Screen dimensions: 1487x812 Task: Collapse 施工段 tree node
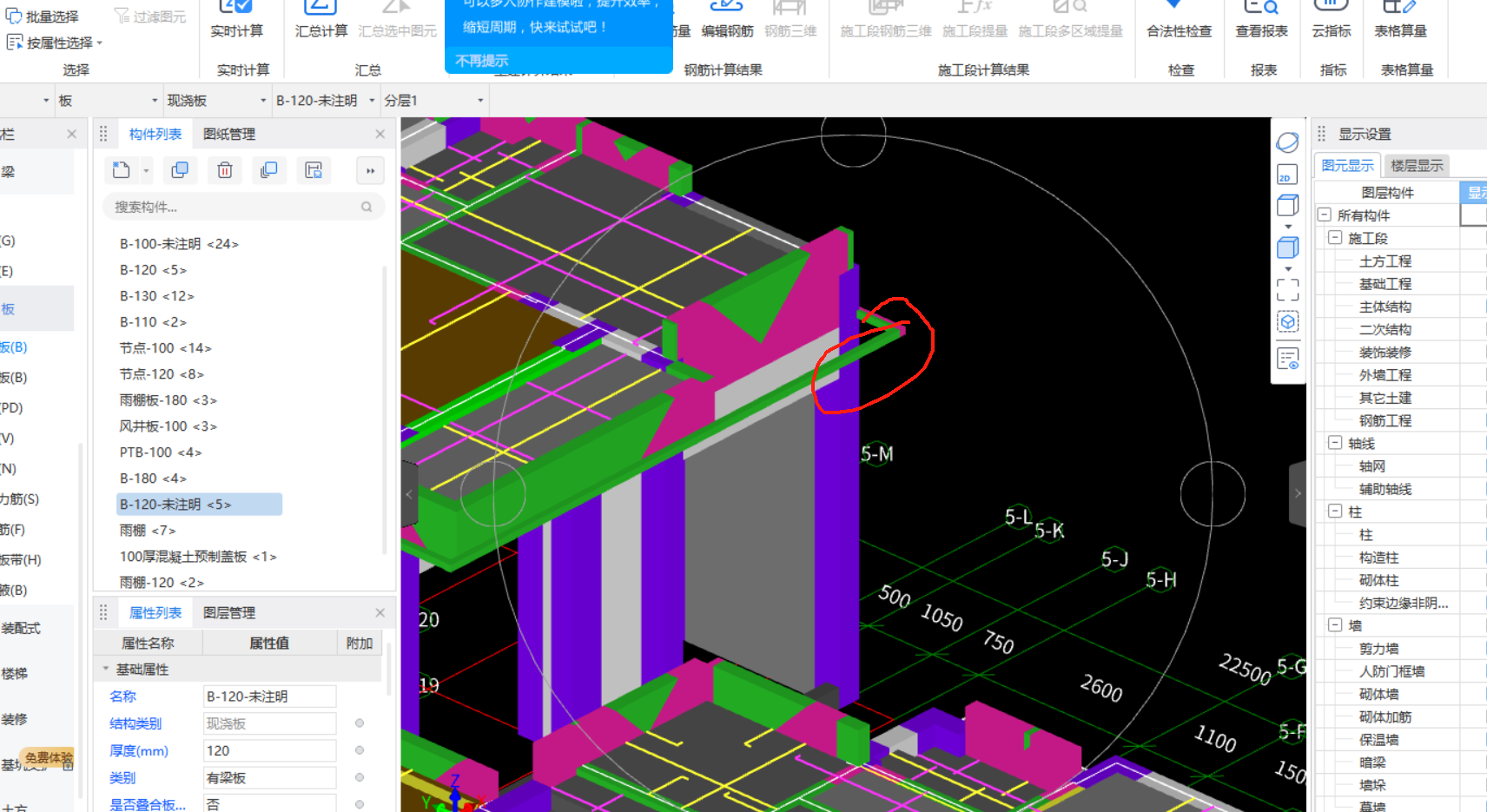[x=1336, y=237]
